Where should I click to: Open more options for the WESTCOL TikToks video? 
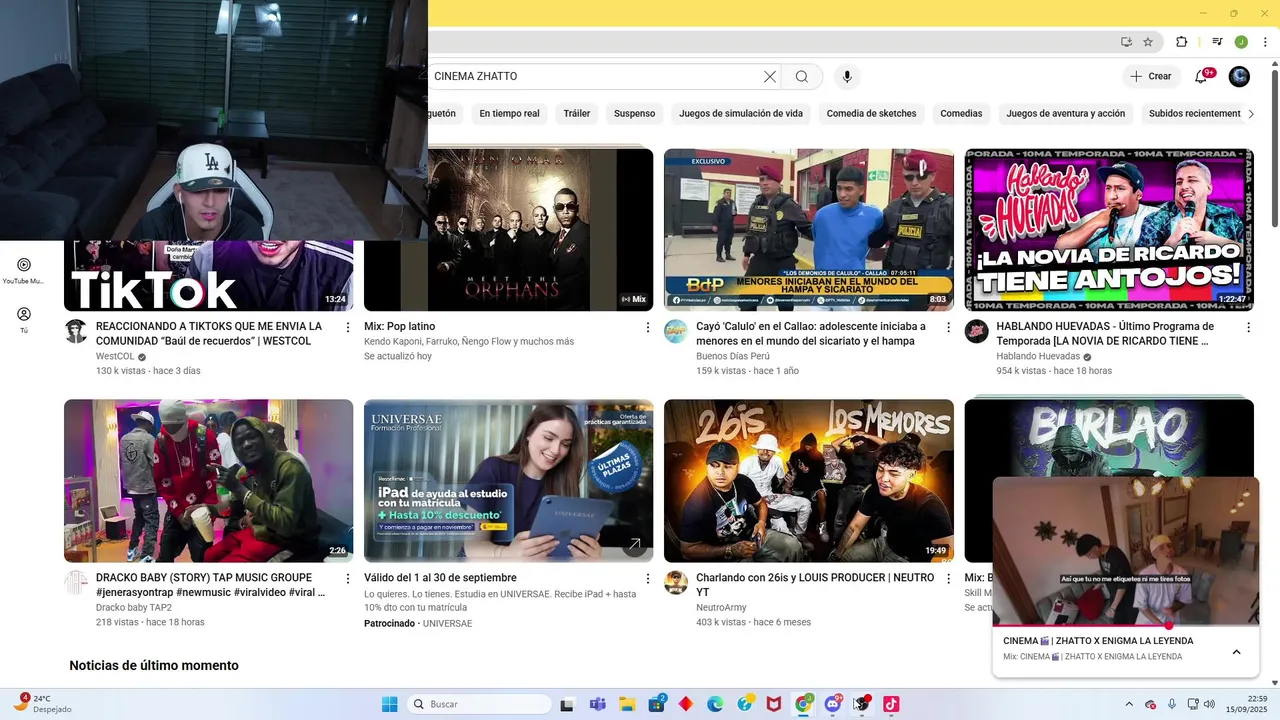pos(348,327)
